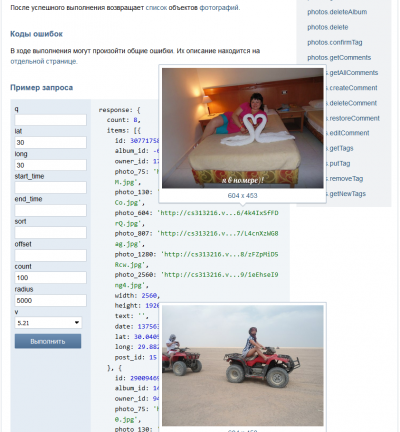Click the hotel room photo preview
The width and height of the screenshot is (400, 432).
tap(242, 128)
